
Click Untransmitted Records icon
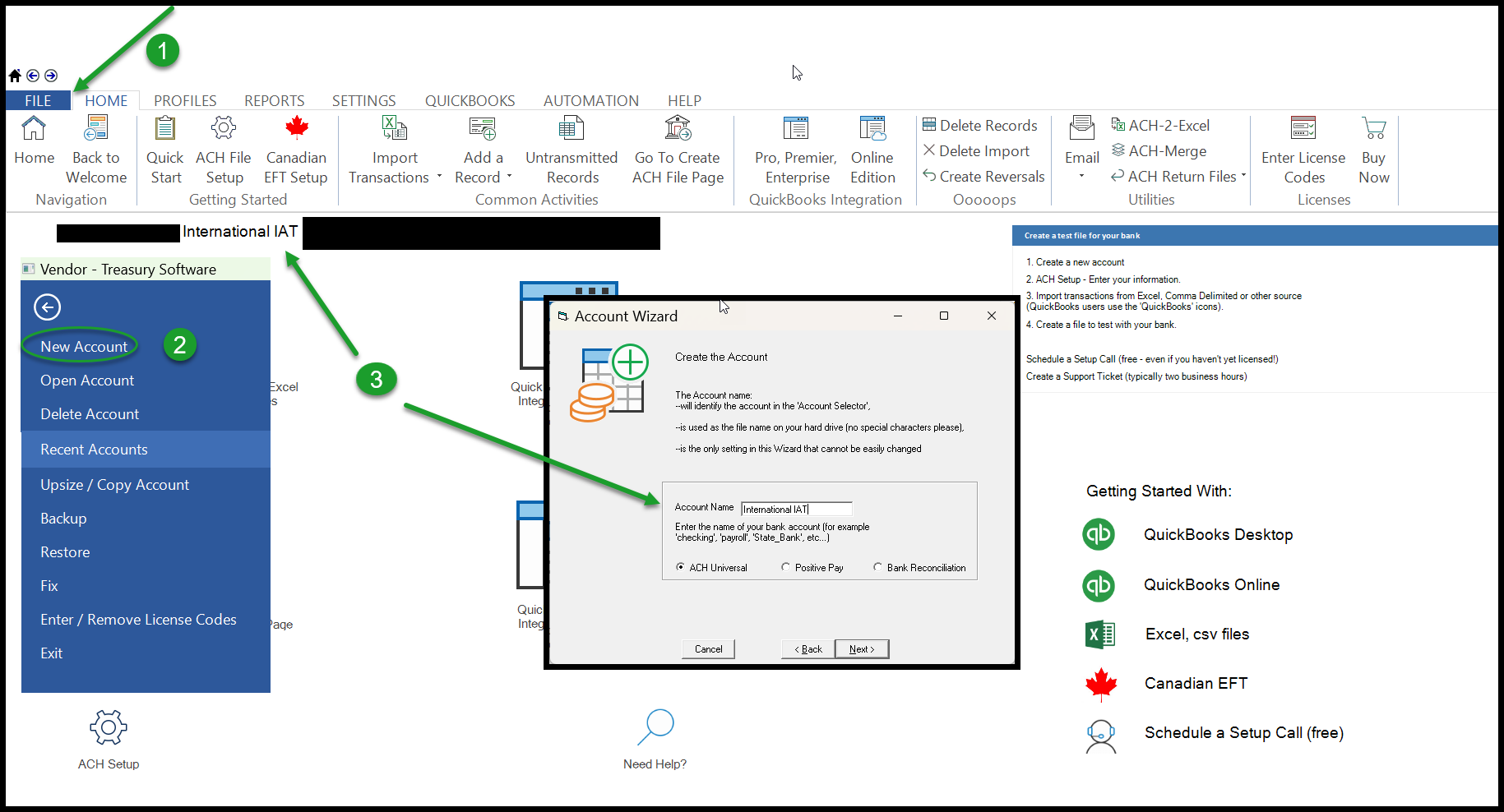pyautogui.click(x=571, y=129)
